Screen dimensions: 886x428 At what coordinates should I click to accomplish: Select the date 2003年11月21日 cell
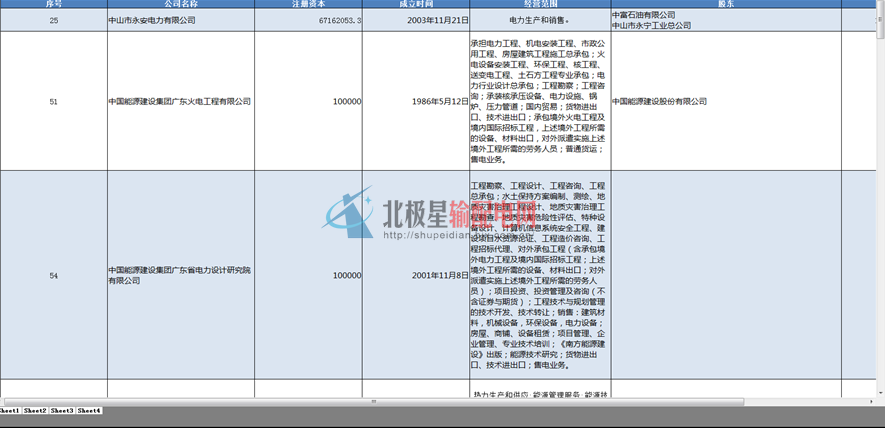(416, 20)
